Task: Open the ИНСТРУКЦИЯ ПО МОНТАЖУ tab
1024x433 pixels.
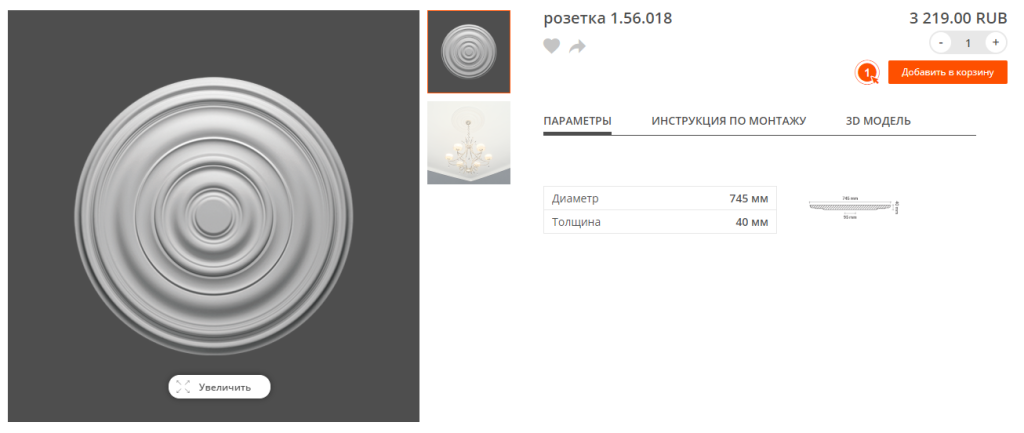Action: coord(729,121)
